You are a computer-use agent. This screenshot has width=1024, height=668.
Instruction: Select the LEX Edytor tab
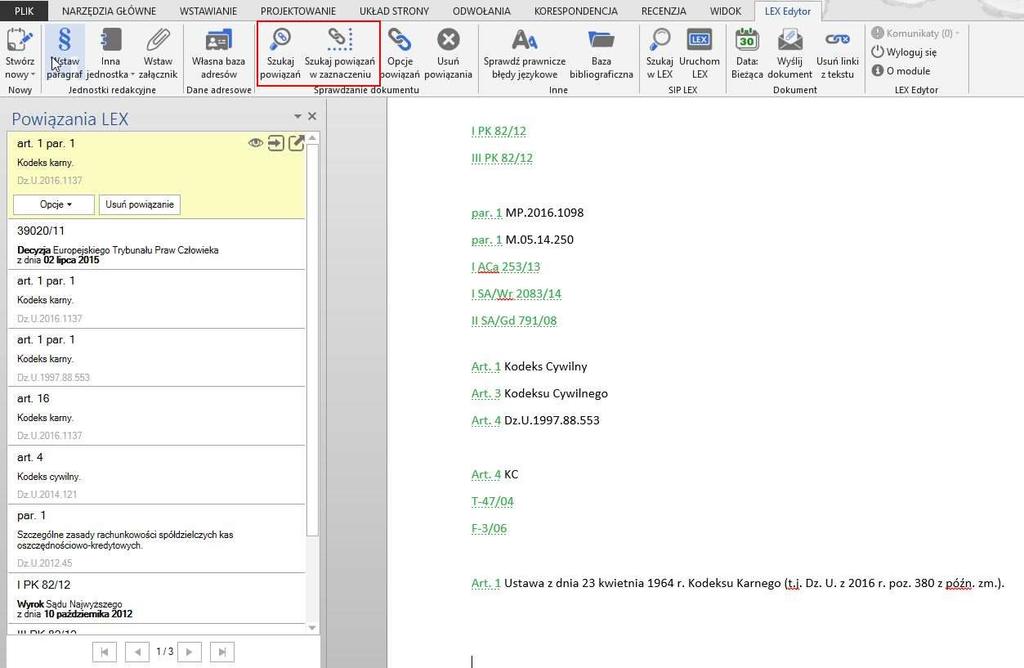[x=788, y=11]
